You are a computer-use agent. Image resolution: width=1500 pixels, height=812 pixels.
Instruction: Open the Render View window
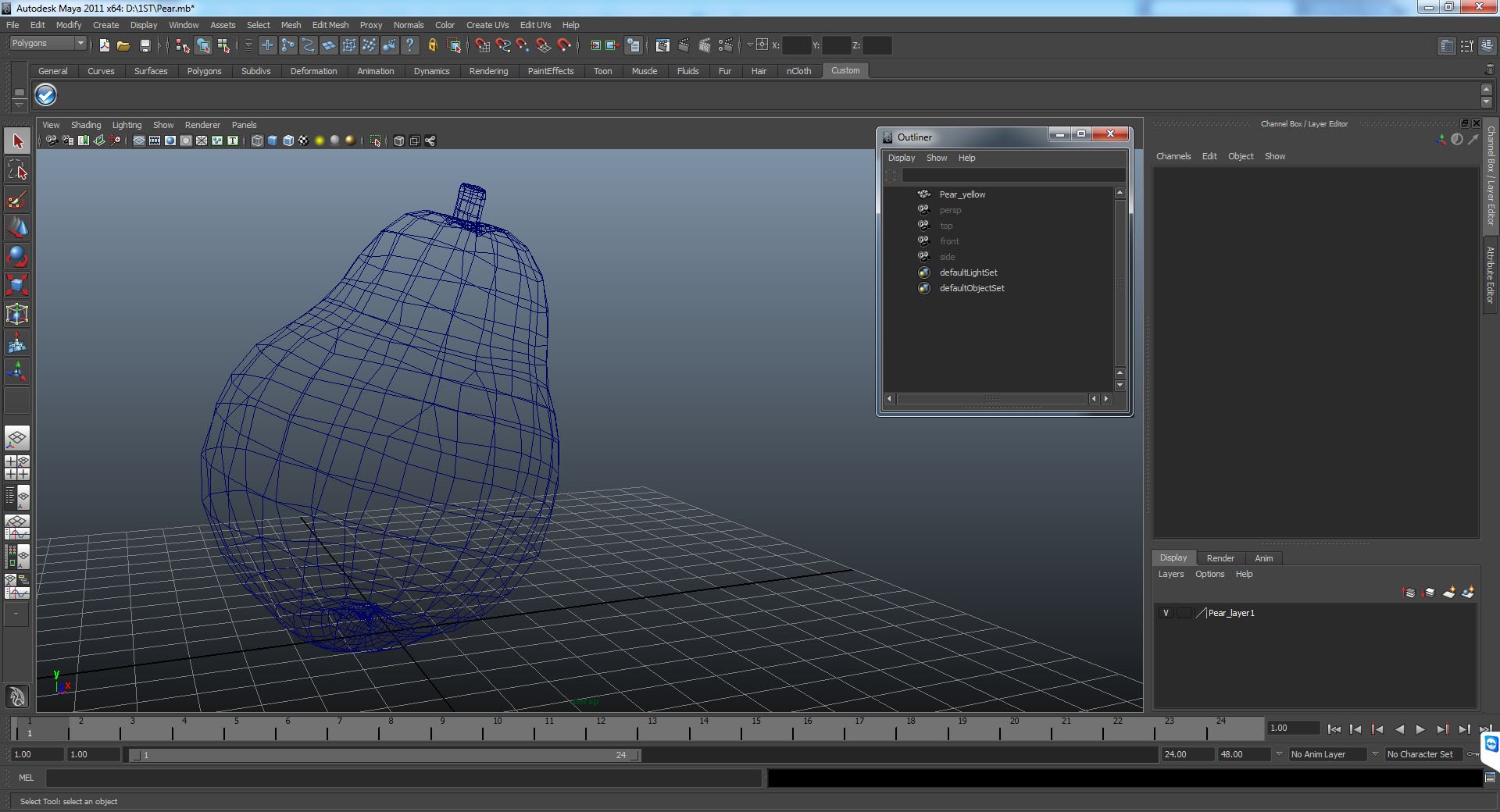[662, 45]
